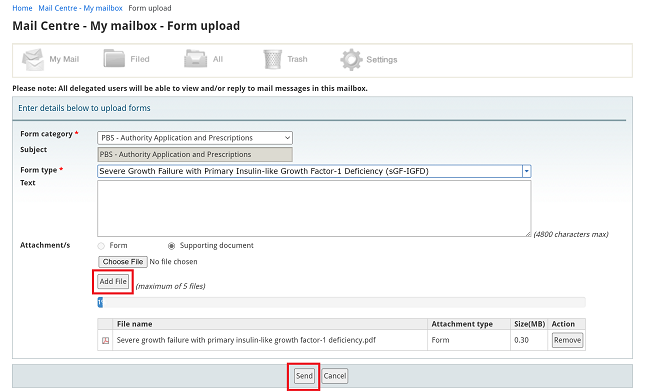Select the Form attachment radio button

101,246
